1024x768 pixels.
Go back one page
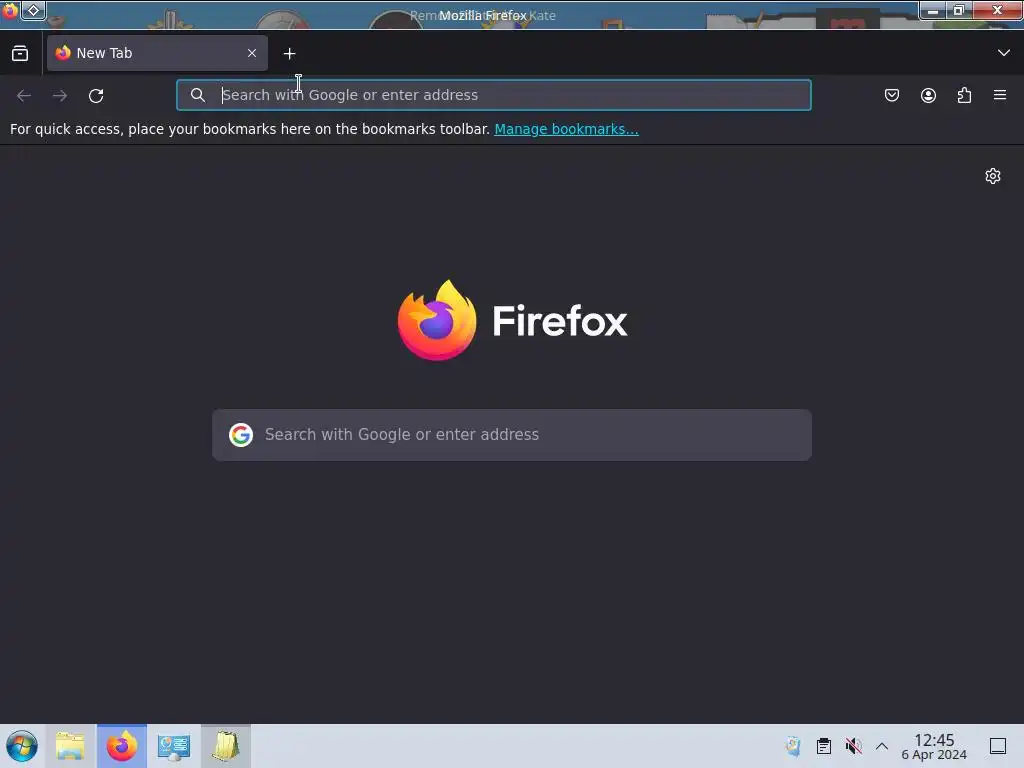pos(24,95)
